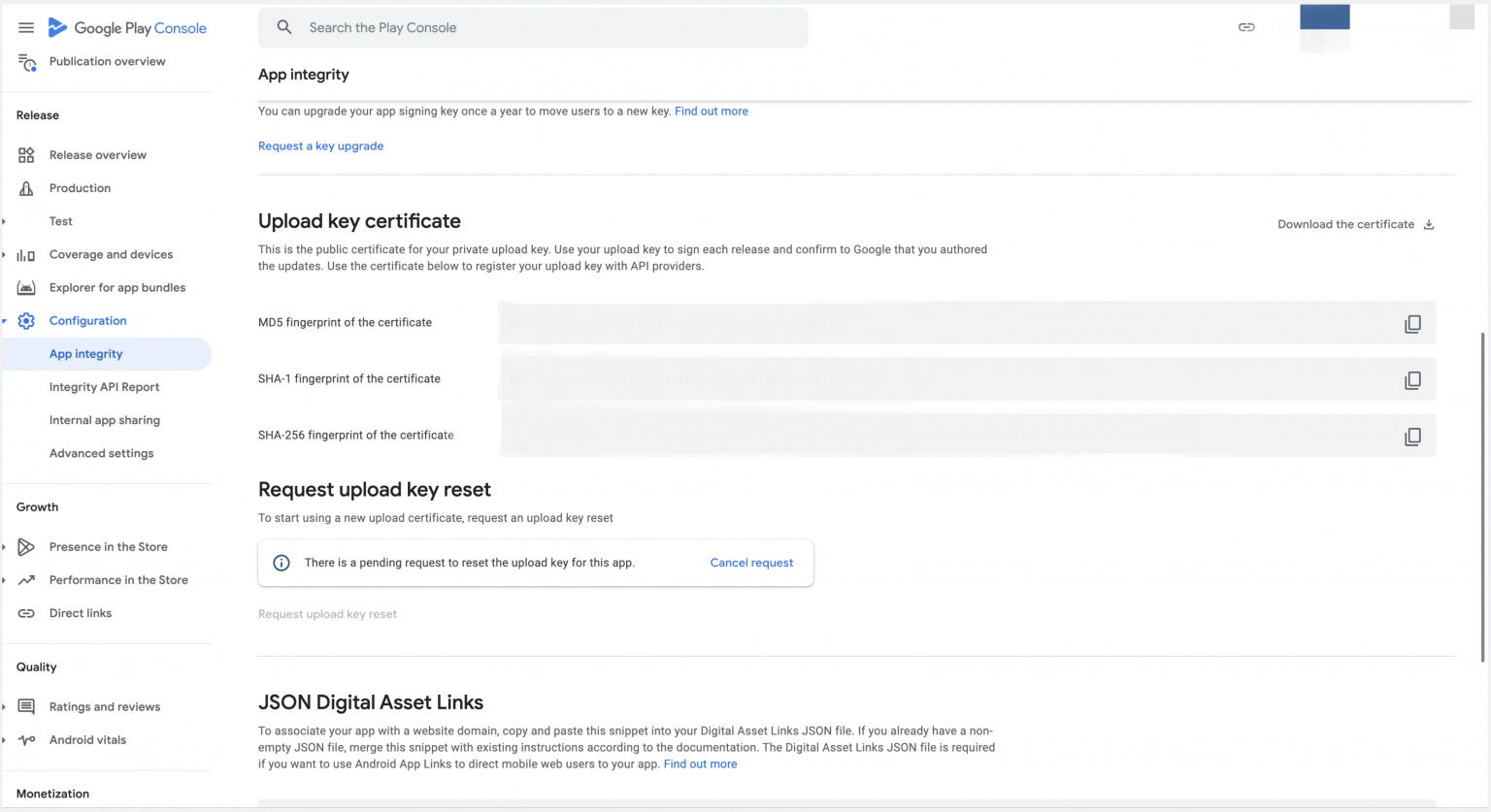Click the Coverage and devices chart icon

coord(26,255)
